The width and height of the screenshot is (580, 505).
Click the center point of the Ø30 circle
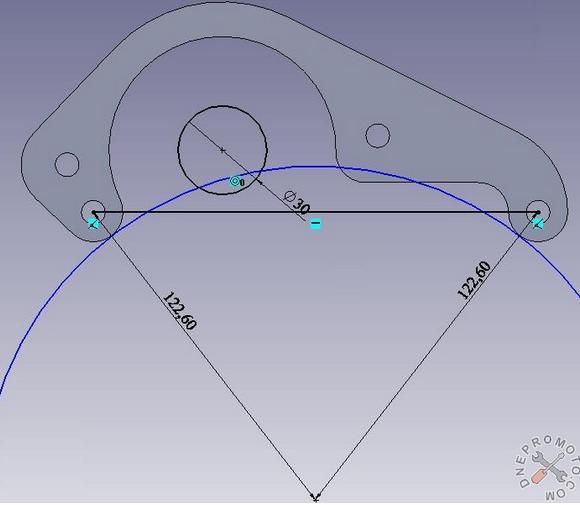point(222,150)
